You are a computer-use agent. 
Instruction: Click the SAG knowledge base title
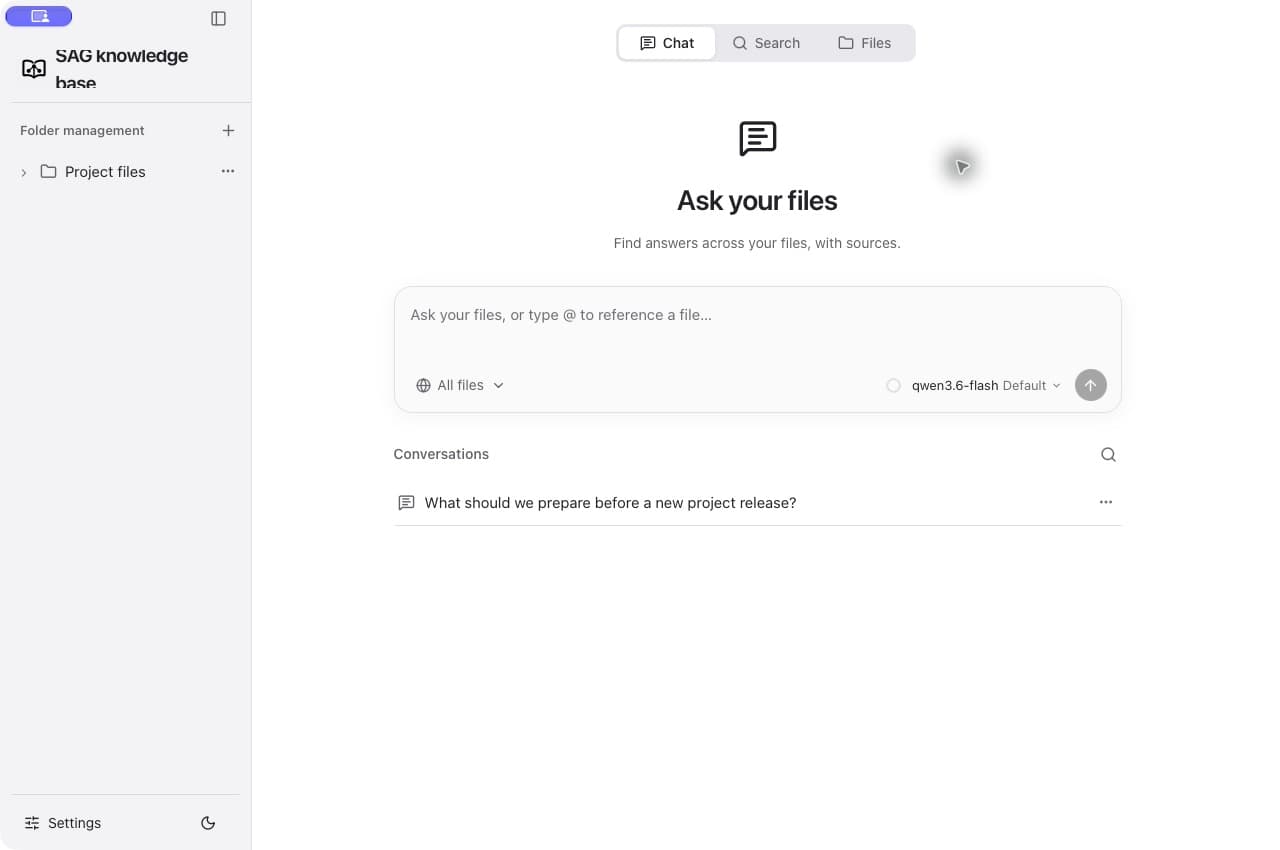pos(121,69)
